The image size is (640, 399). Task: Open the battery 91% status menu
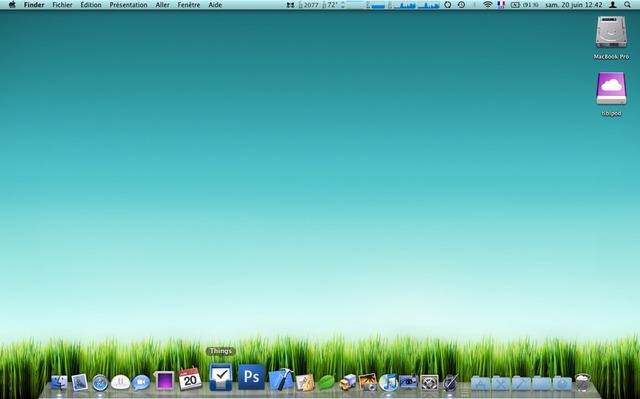524,5
